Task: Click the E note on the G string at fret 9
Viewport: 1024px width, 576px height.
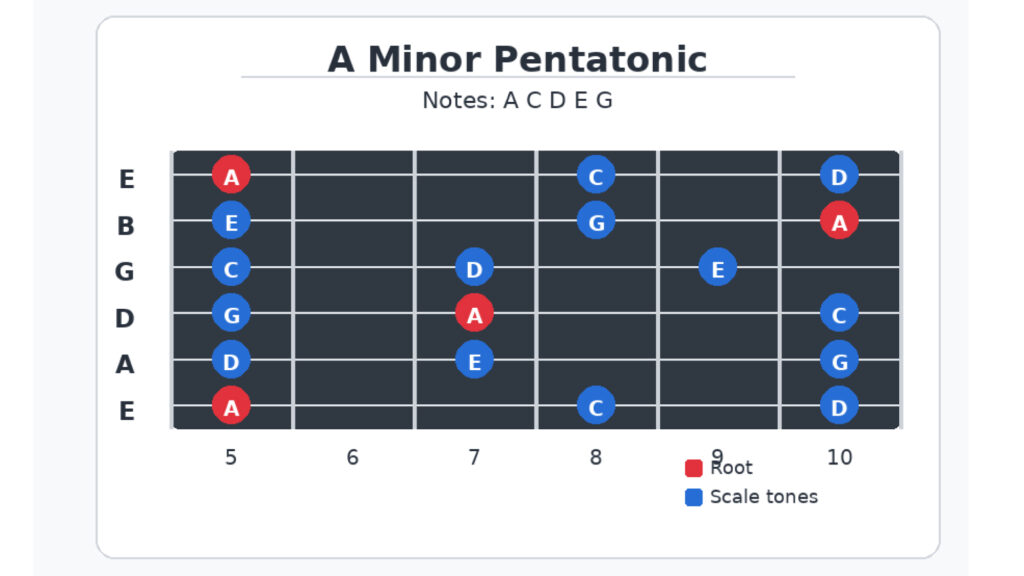Action: click(x=717, y=268)
